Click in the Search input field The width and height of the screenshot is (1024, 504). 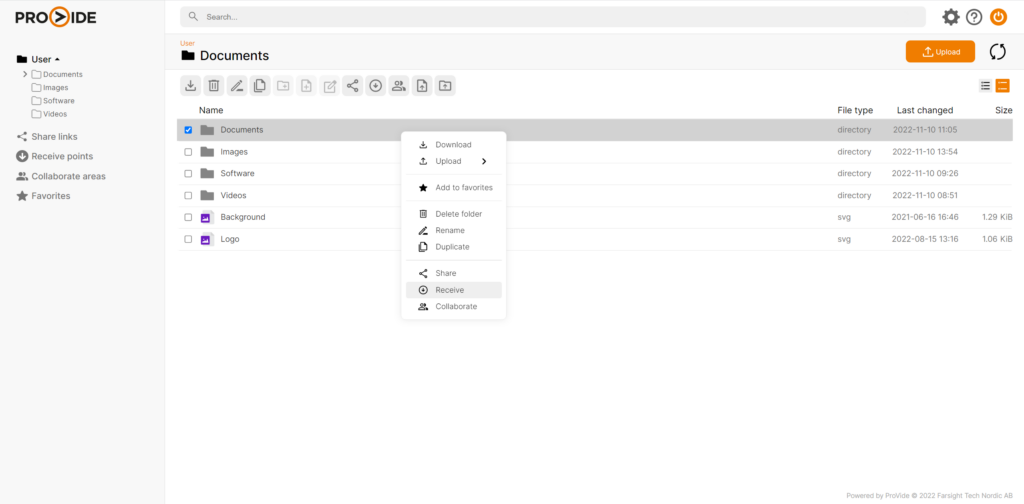click(552, 17)
